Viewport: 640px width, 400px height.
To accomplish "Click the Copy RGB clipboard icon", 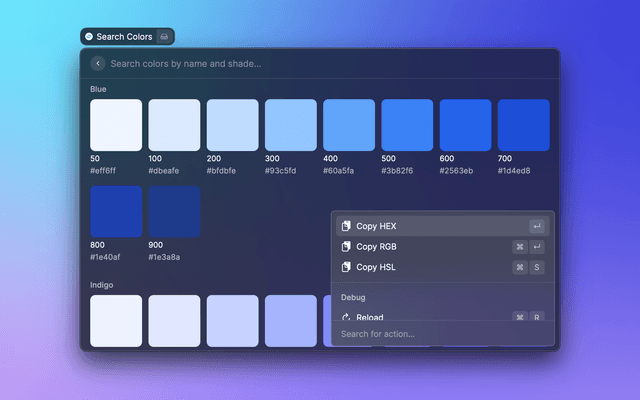I will click(345, 247).
